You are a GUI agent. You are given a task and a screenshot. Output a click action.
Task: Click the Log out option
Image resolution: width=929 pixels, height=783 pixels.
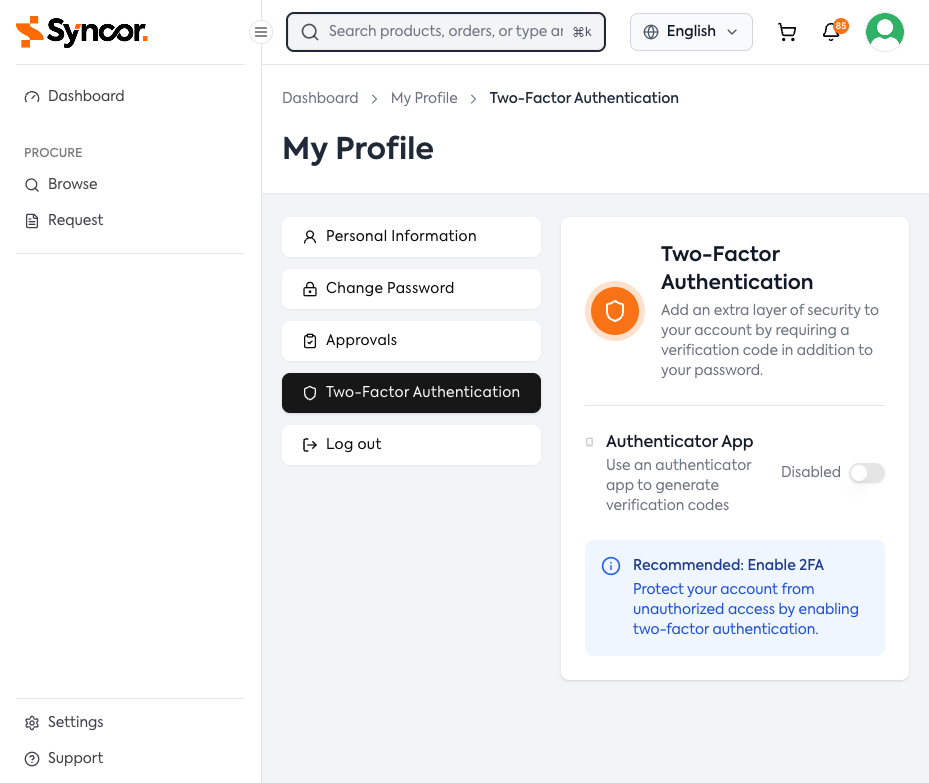410,445
